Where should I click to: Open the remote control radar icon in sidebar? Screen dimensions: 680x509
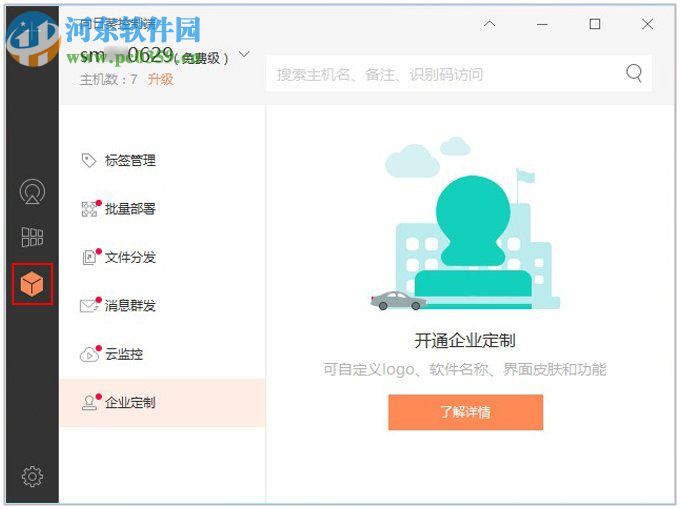point(32,191)
